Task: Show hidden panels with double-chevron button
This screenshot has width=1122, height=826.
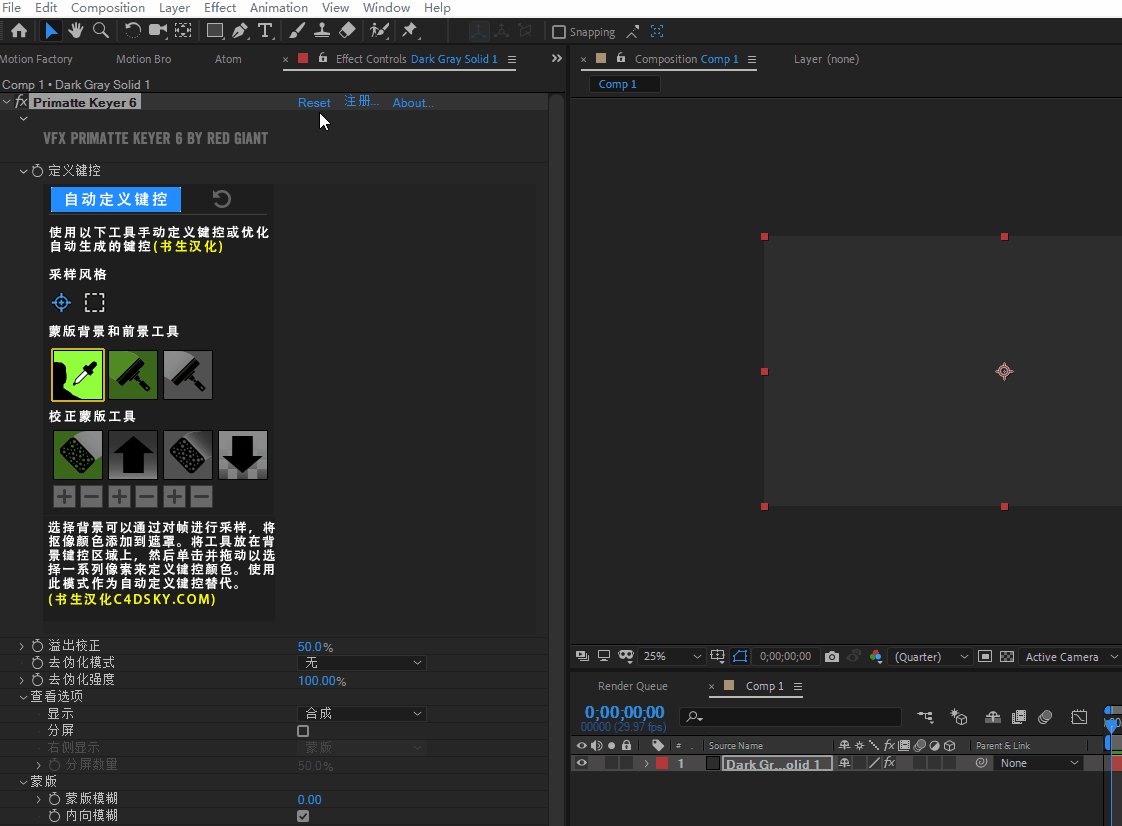Action: point(557,59)
